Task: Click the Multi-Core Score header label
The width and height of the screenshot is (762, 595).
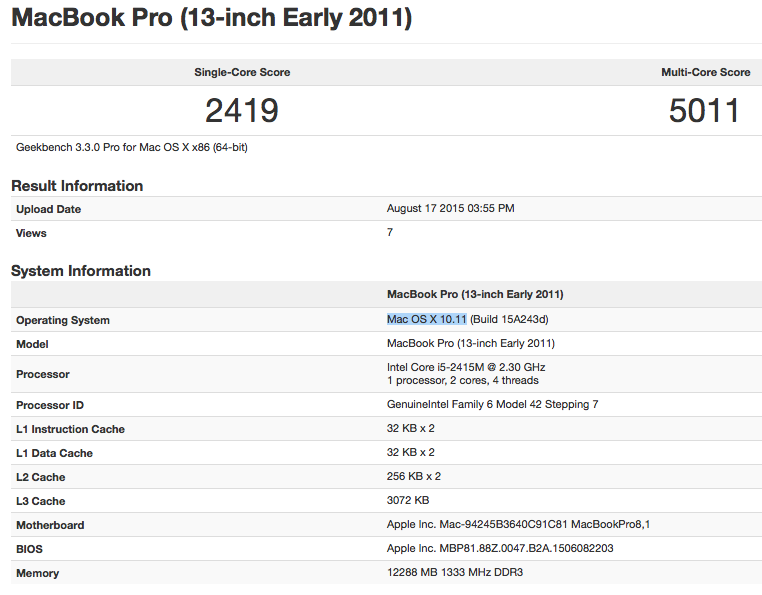Action: tap(705, 72)
